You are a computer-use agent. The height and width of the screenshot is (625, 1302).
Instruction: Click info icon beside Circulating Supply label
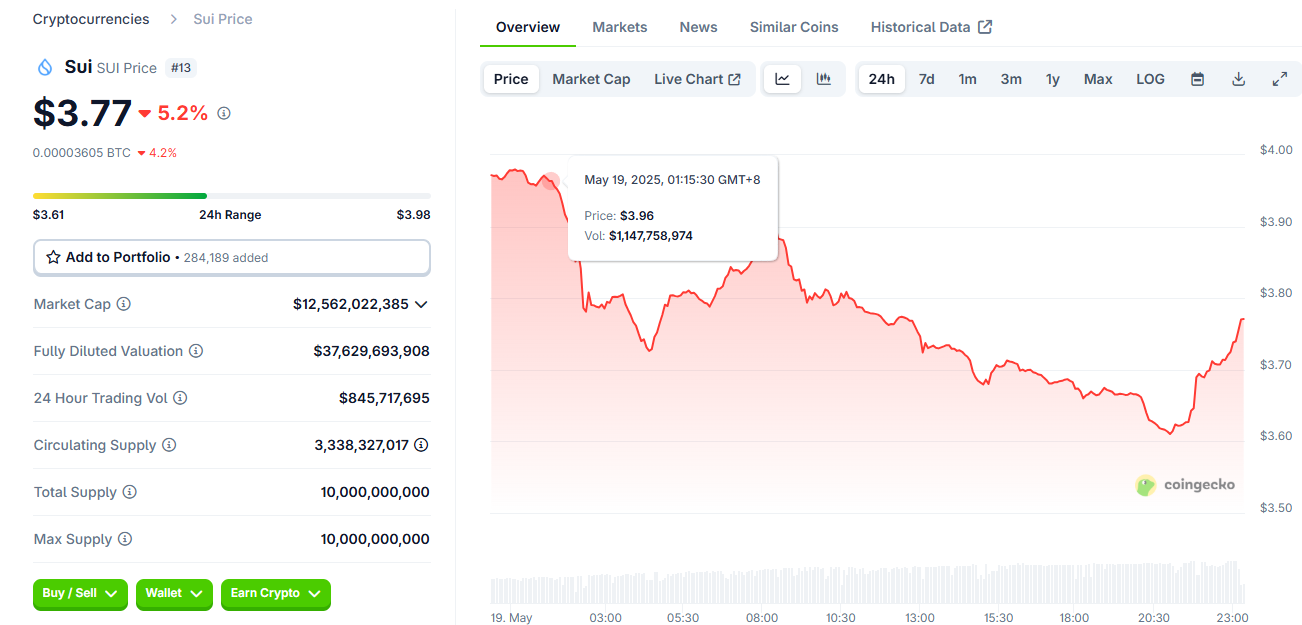coord(169,445)
